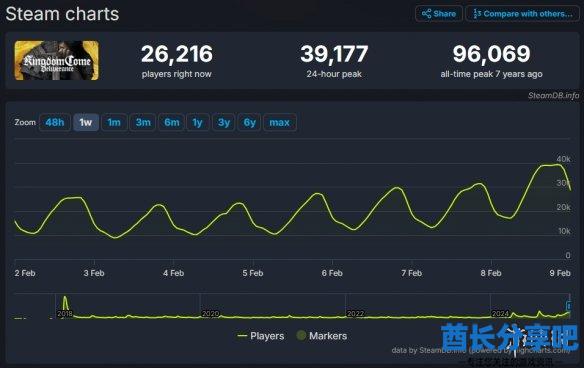Click the 96,069 all-time peak figure

(491, 54)
